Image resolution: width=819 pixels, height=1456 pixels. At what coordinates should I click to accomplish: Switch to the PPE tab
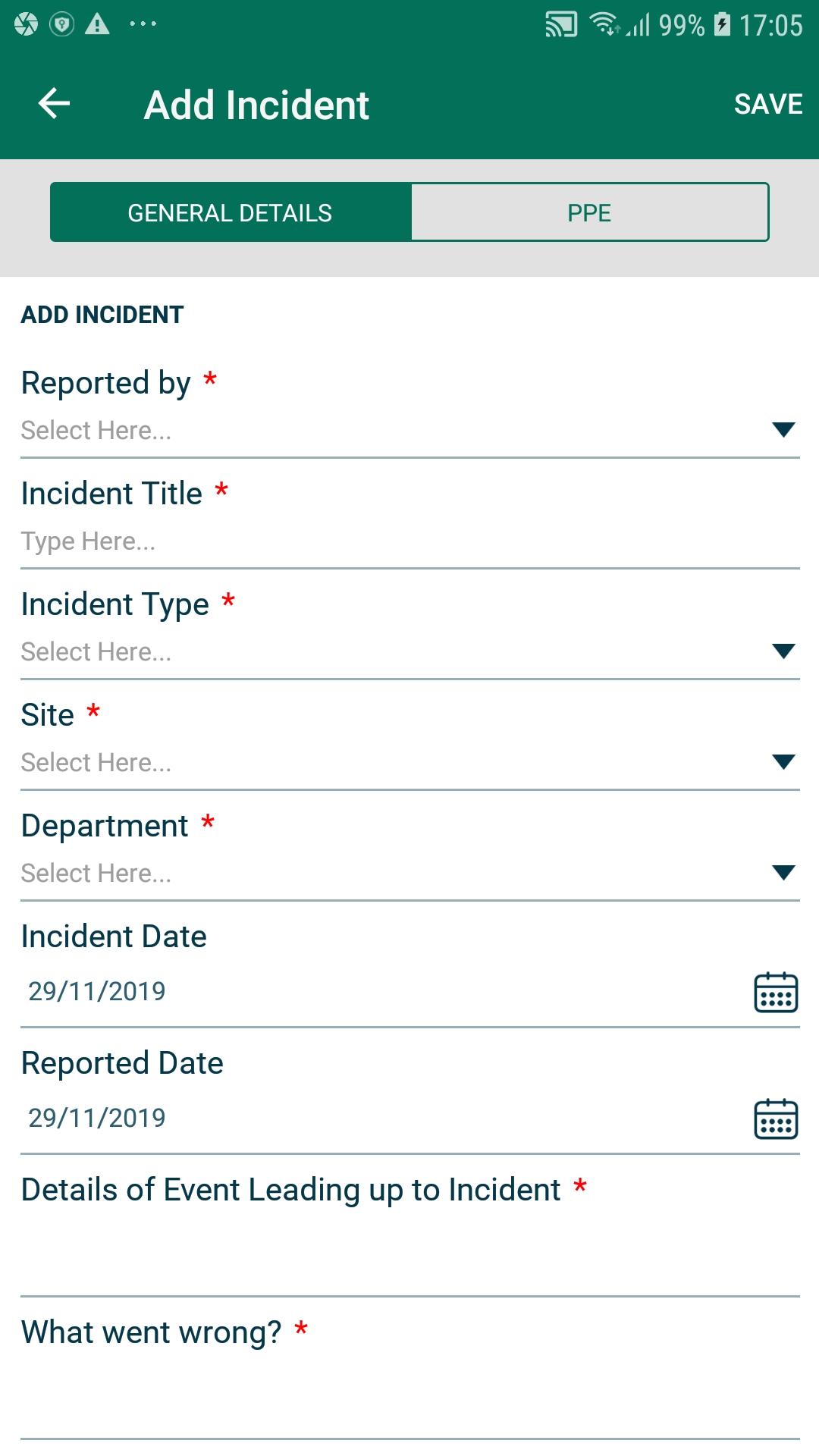coord(589,212)
